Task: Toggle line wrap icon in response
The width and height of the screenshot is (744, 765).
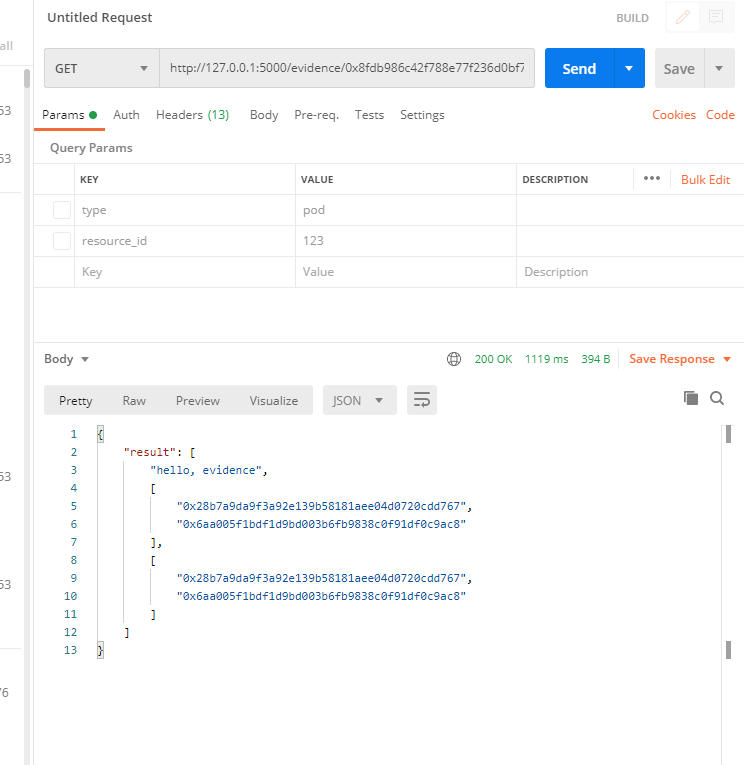Action: click(x=422, y=400)
